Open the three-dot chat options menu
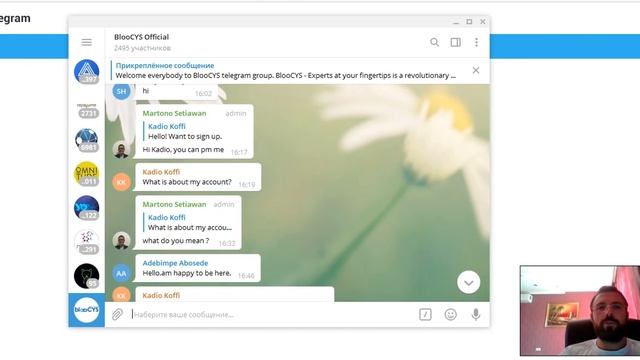The height and width of the screenshot is (360, 640). 476,42
